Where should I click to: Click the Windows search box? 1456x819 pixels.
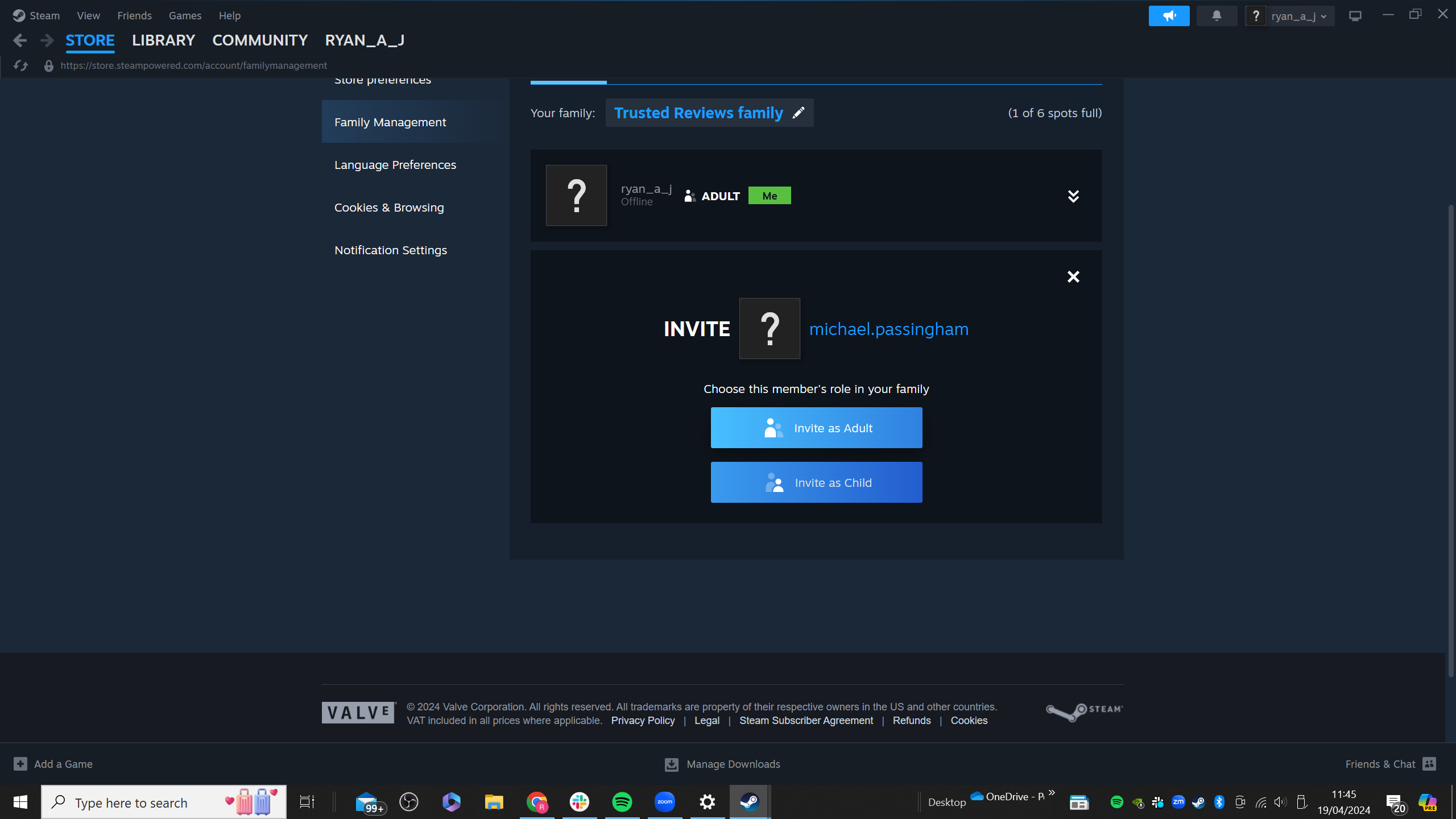(164, 802)
